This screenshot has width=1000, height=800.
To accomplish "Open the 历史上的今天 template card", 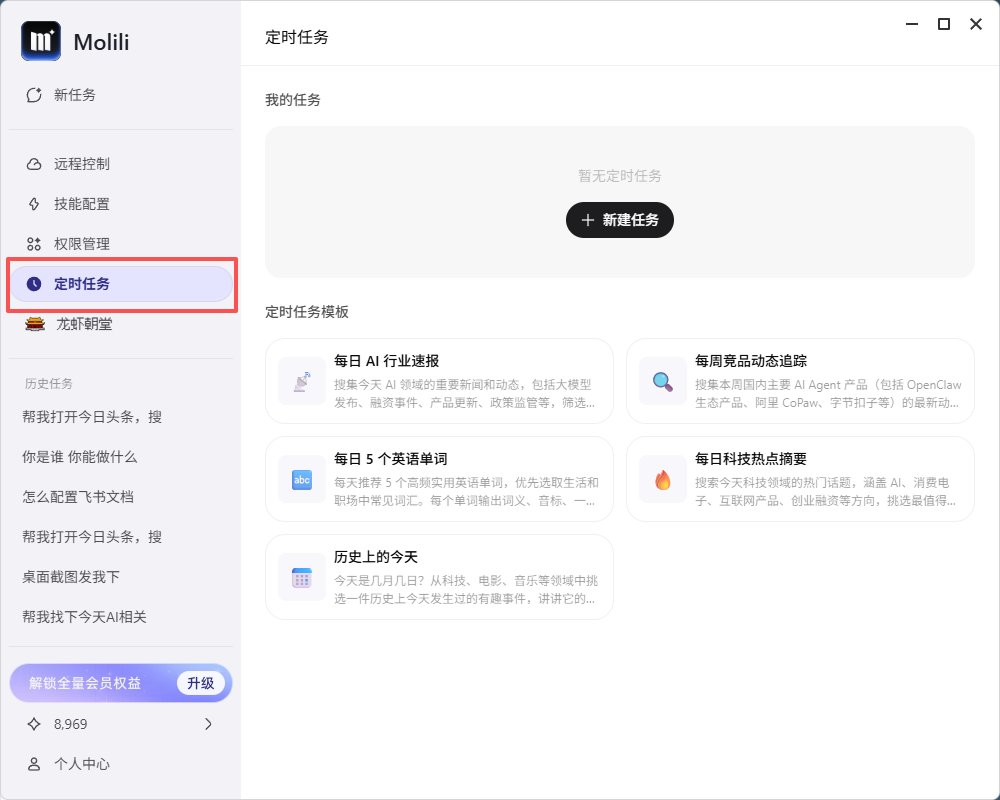I will click(440, 577).
